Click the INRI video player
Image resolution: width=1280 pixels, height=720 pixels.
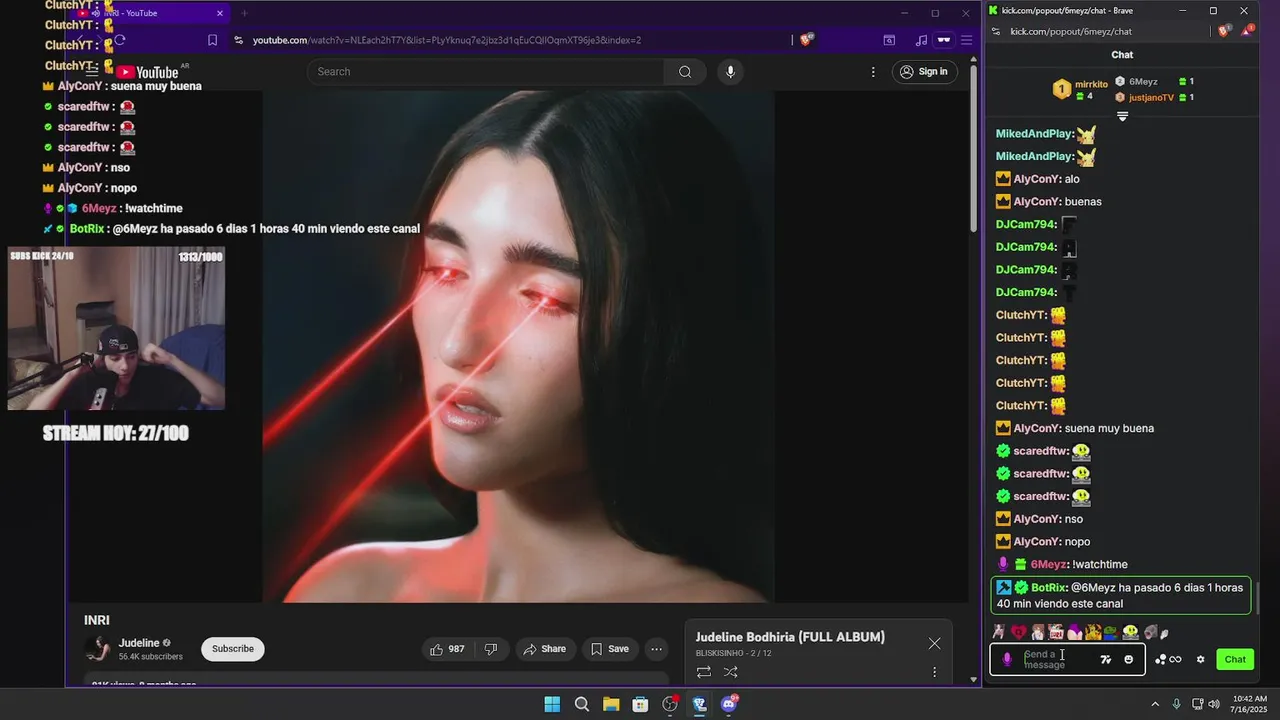518,346
